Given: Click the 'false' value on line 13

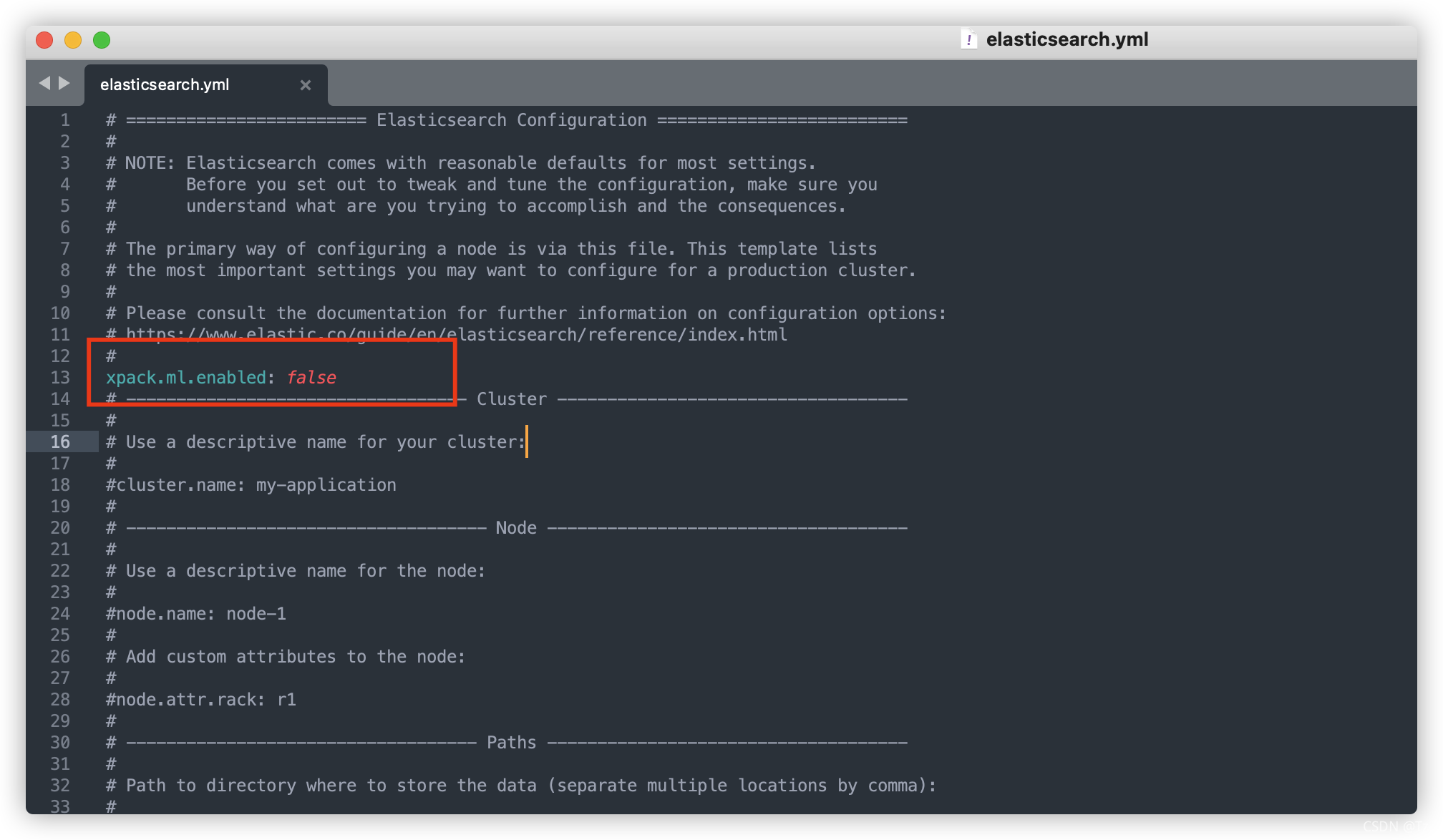Looking at the screenshot, I should (311, 378).
